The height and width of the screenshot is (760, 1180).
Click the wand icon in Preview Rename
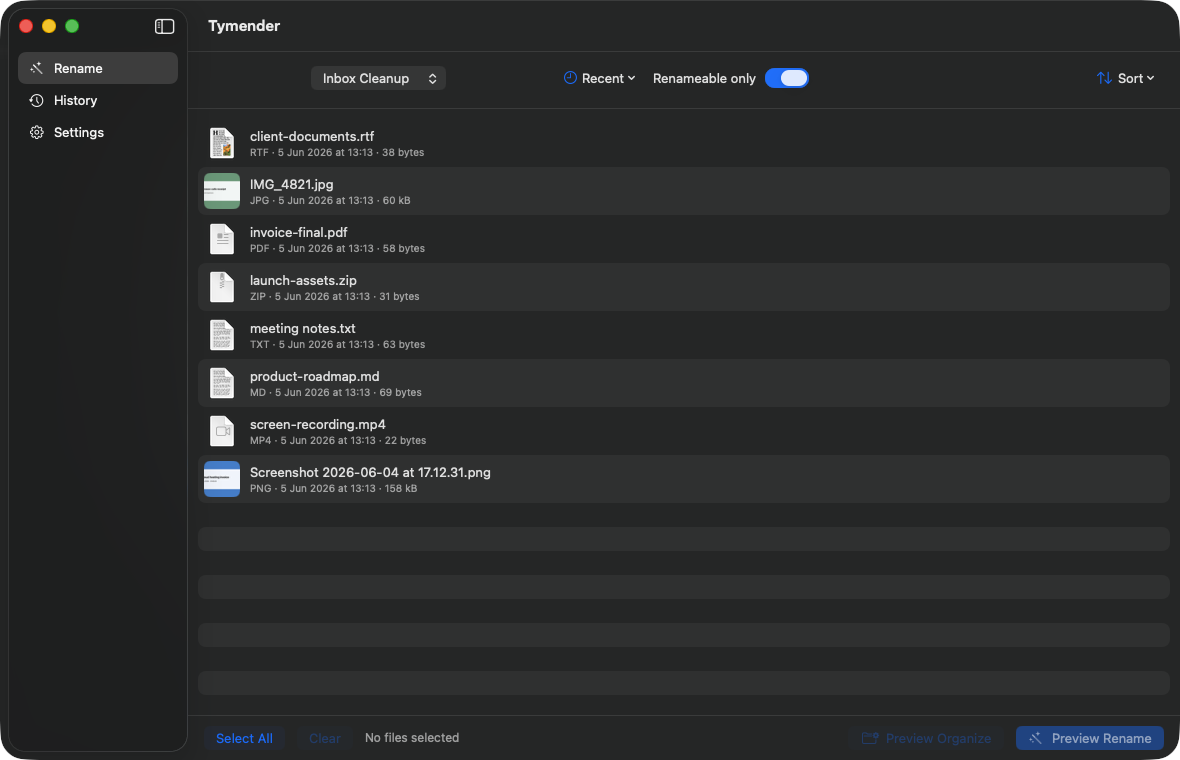pos(1036,738)
